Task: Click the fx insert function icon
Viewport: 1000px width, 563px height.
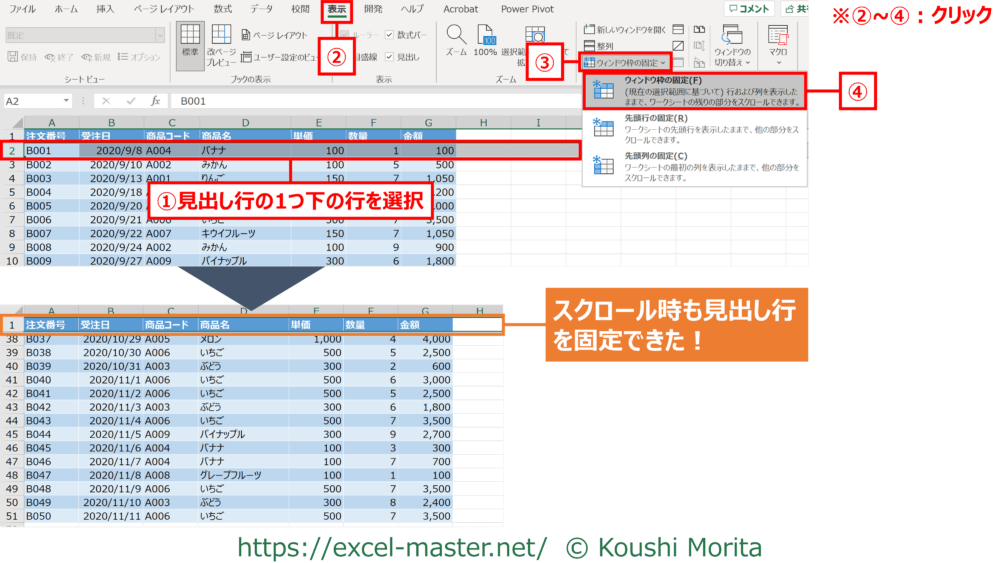Action: point(155,101)
